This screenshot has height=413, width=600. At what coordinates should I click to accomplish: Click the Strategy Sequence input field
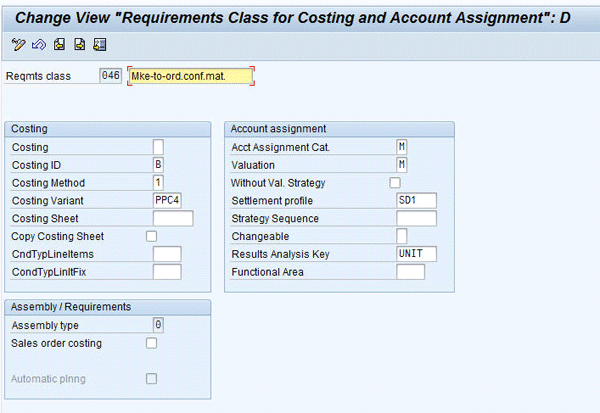coord(416,218)
